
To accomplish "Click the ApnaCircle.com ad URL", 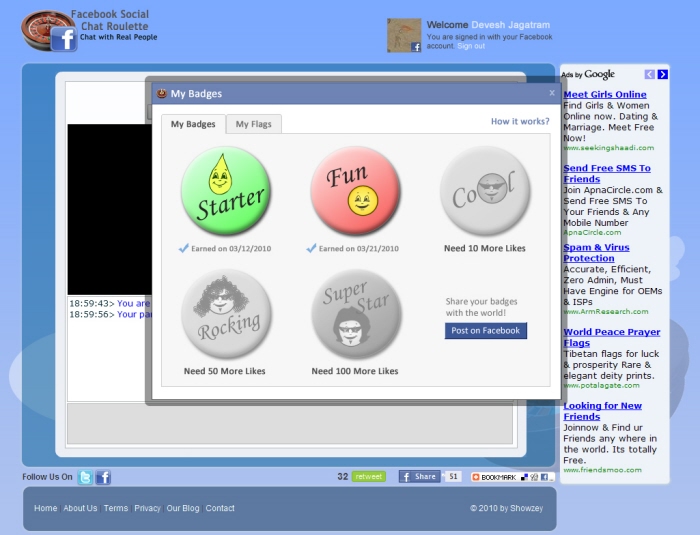I will point(592,232).
